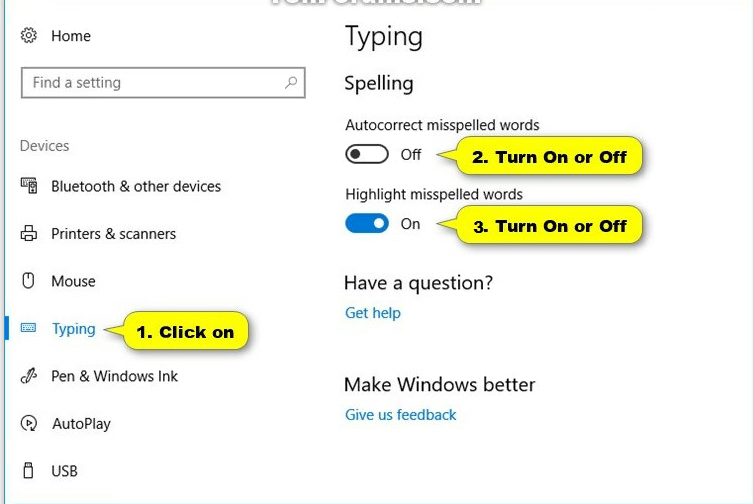Focus the Find a setting search box
The image size is (753, 504).
pyautogui.click(x=150, y=83)
